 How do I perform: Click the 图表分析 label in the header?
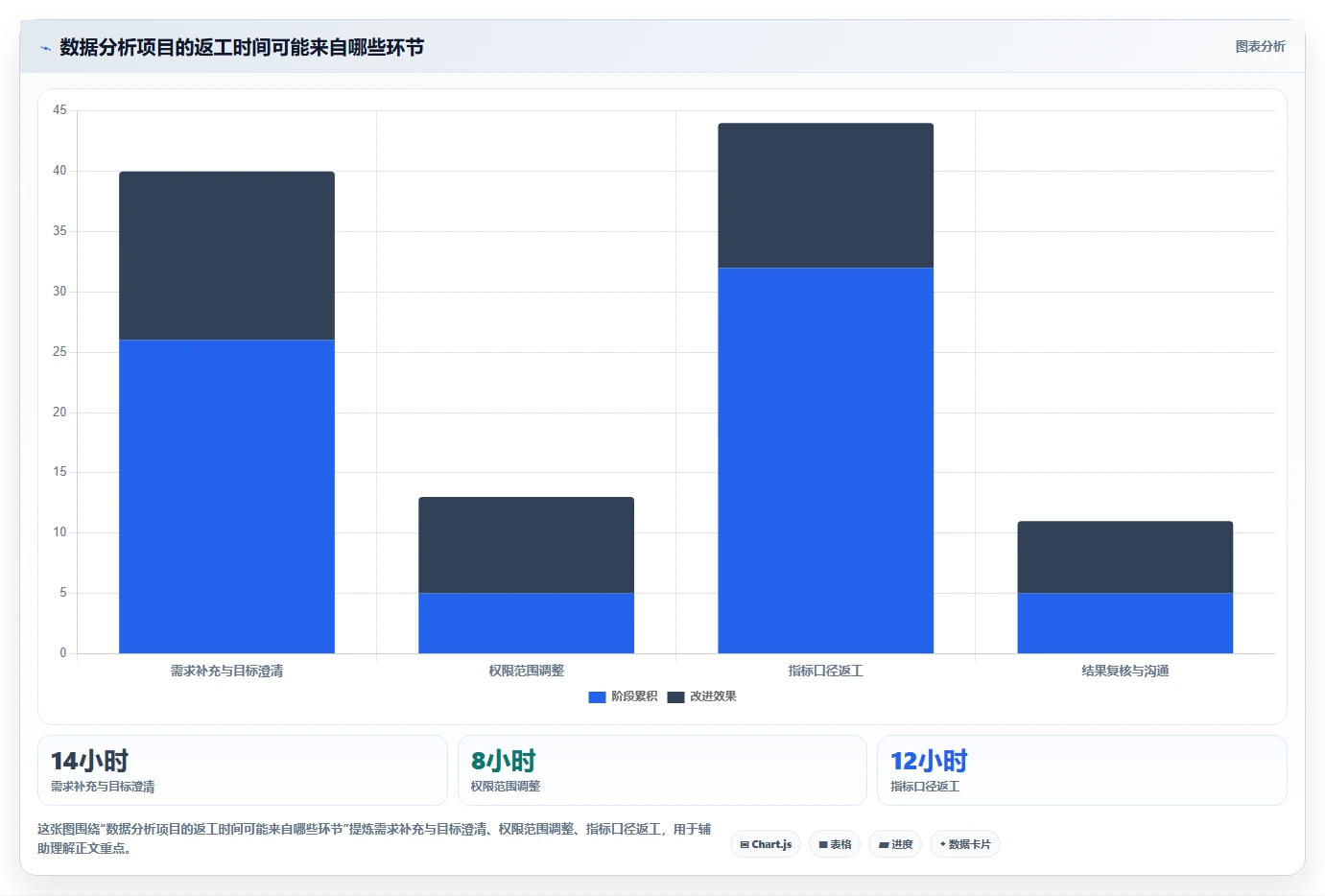[x=1260, y=46]
